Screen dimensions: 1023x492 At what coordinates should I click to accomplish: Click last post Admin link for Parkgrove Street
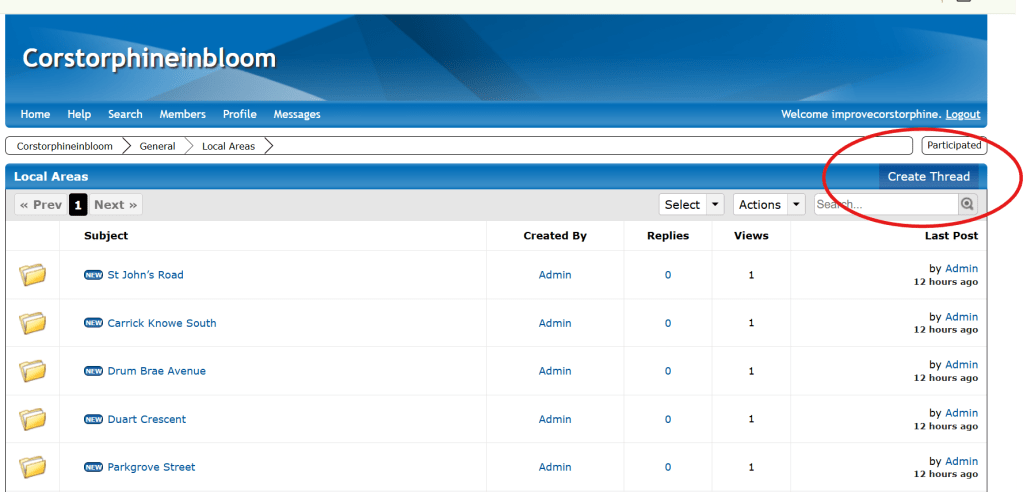coord(962,461)
